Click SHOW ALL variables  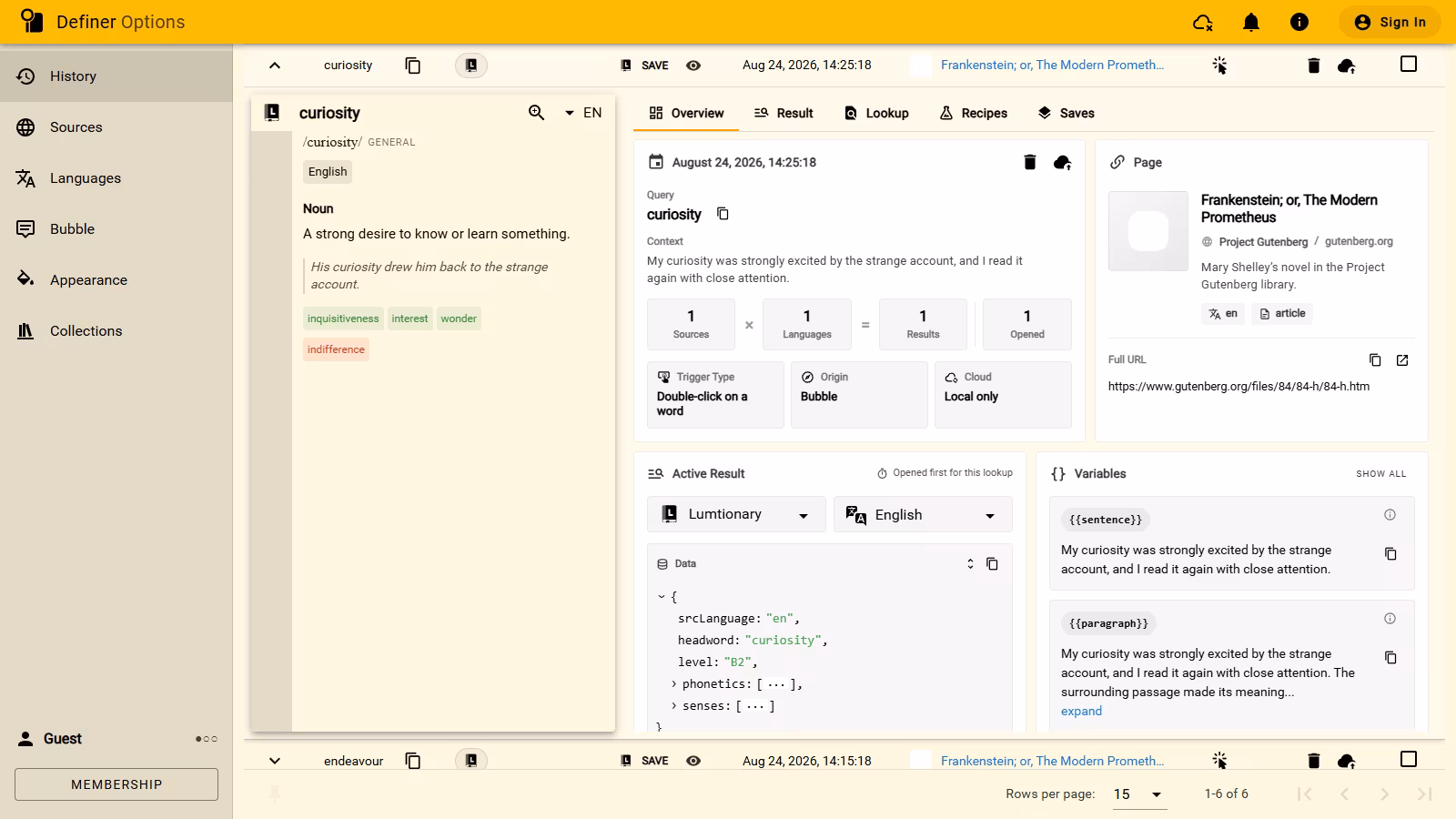1380,474
